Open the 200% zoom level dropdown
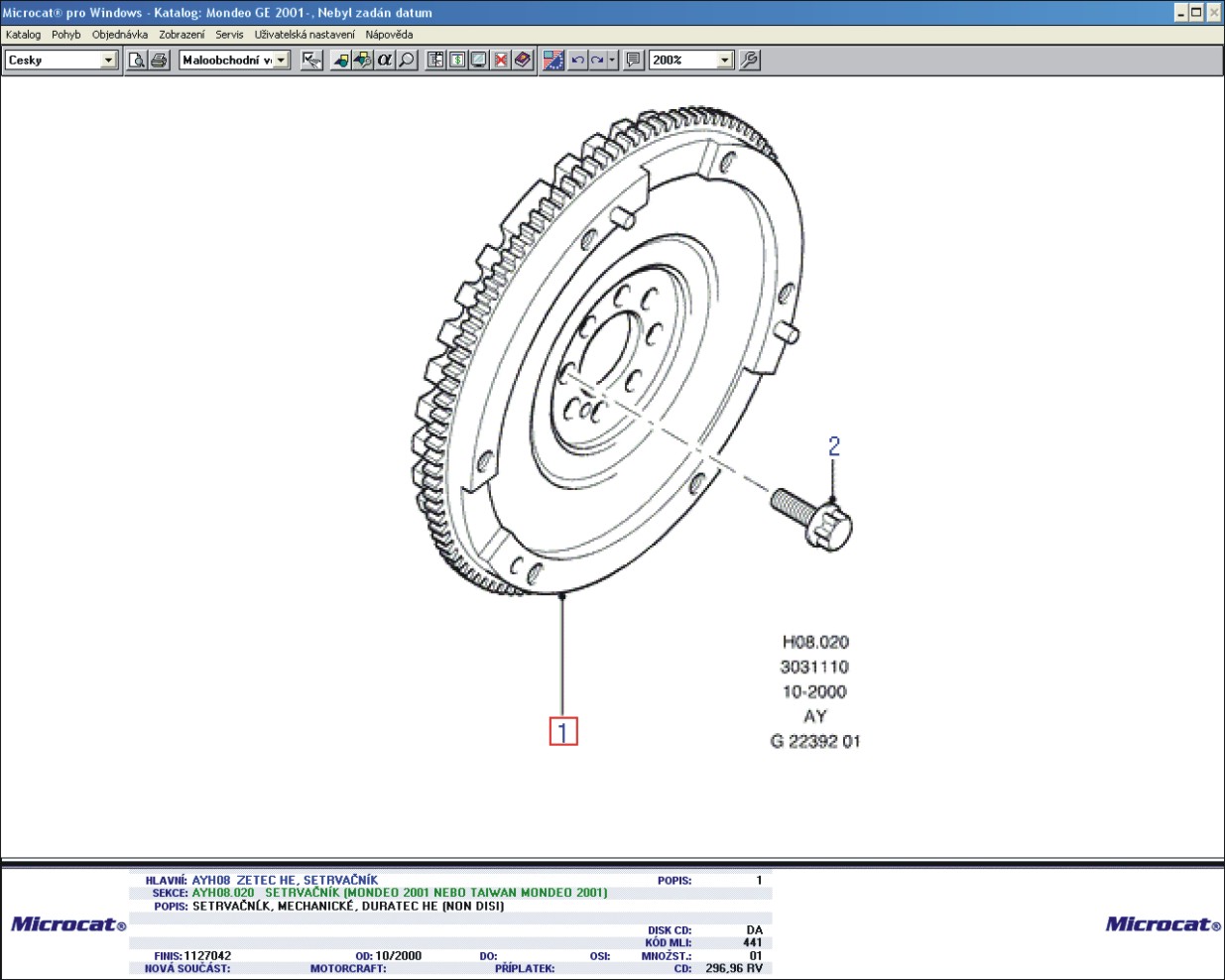The height and width of the screenshot is (980, 1225). 724,61
